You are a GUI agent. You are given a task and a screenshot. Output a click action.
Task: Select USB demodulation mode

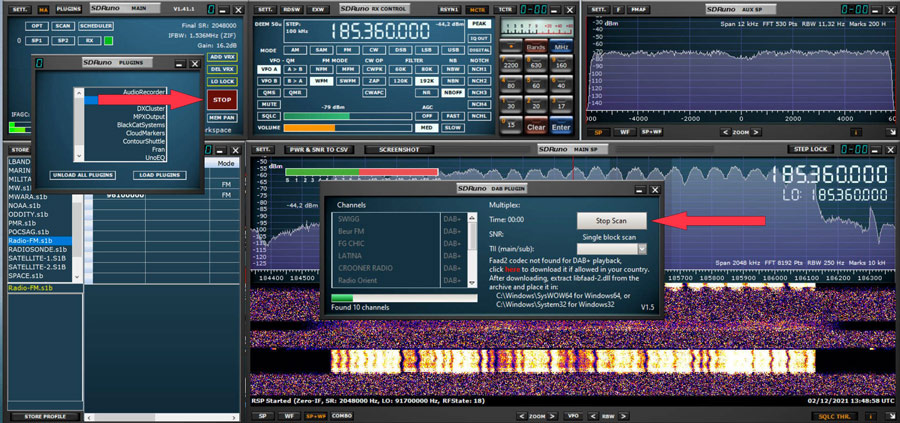pos(452,51)
